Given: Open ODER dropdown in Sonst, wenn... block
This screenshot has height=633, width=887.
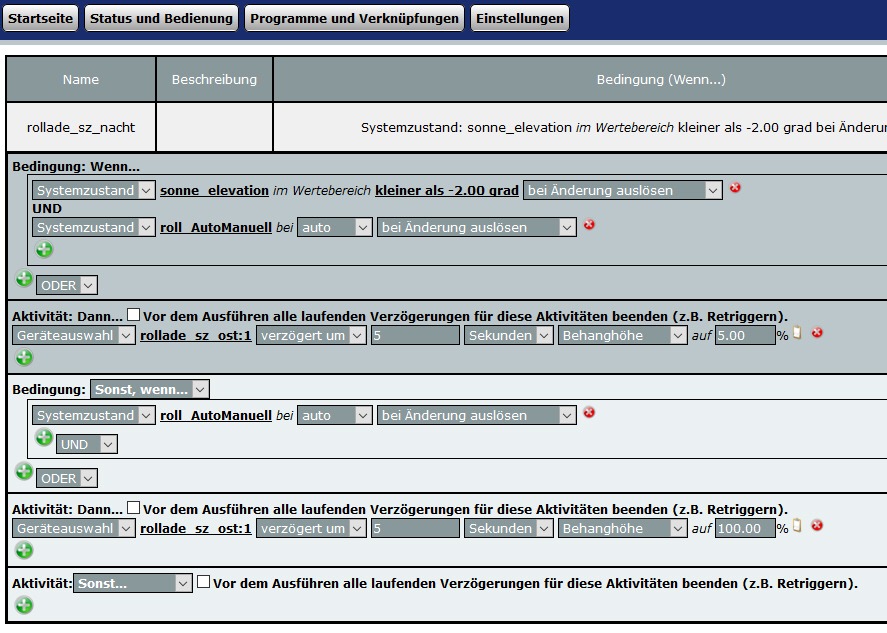Looking at the screenshot, I should pos(67,478).
